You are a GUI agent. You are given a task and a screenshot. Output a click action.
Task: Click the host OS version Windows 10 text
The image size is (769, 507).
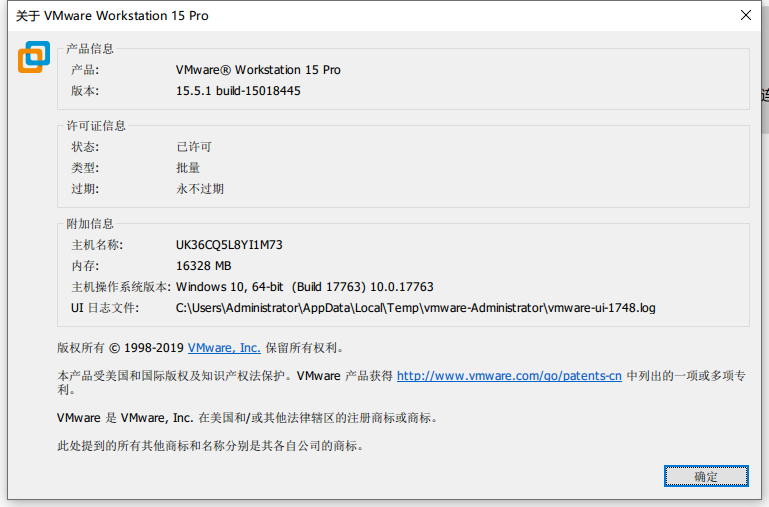point(305,287)
